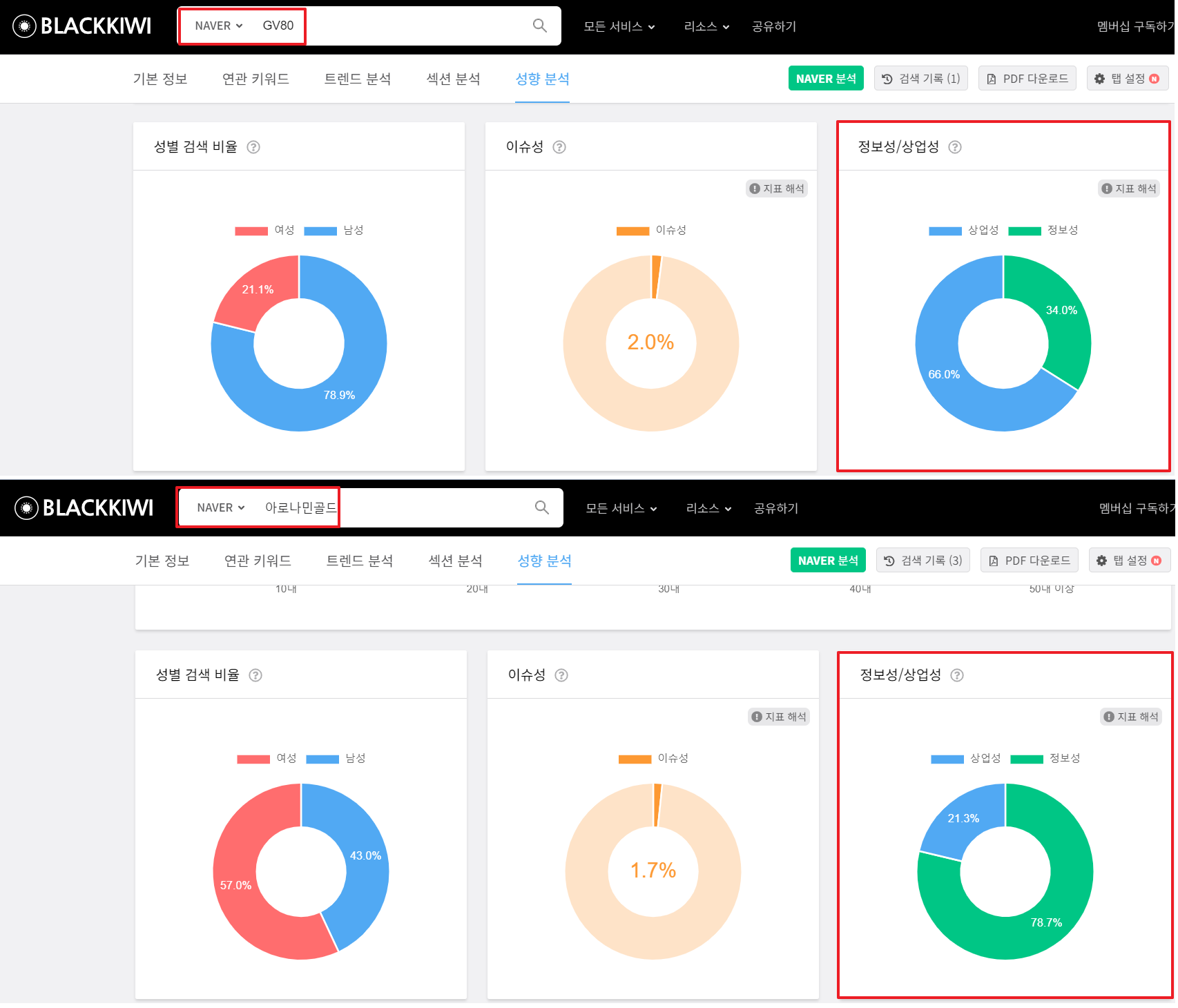The width and height of the screenshot is (1178, 1008).
Task: Switch to 기본 정보 tab in lower page
Action: (162, 561)
